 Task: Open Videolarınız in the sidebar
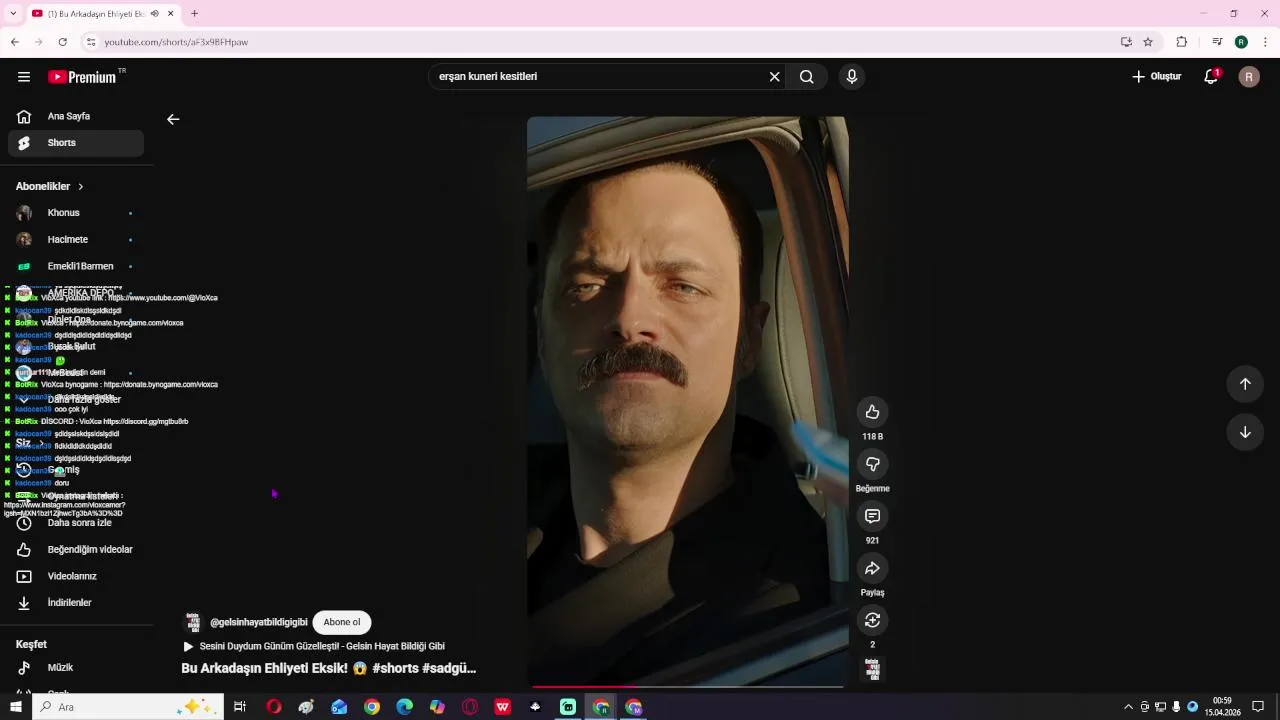[76, 576]
